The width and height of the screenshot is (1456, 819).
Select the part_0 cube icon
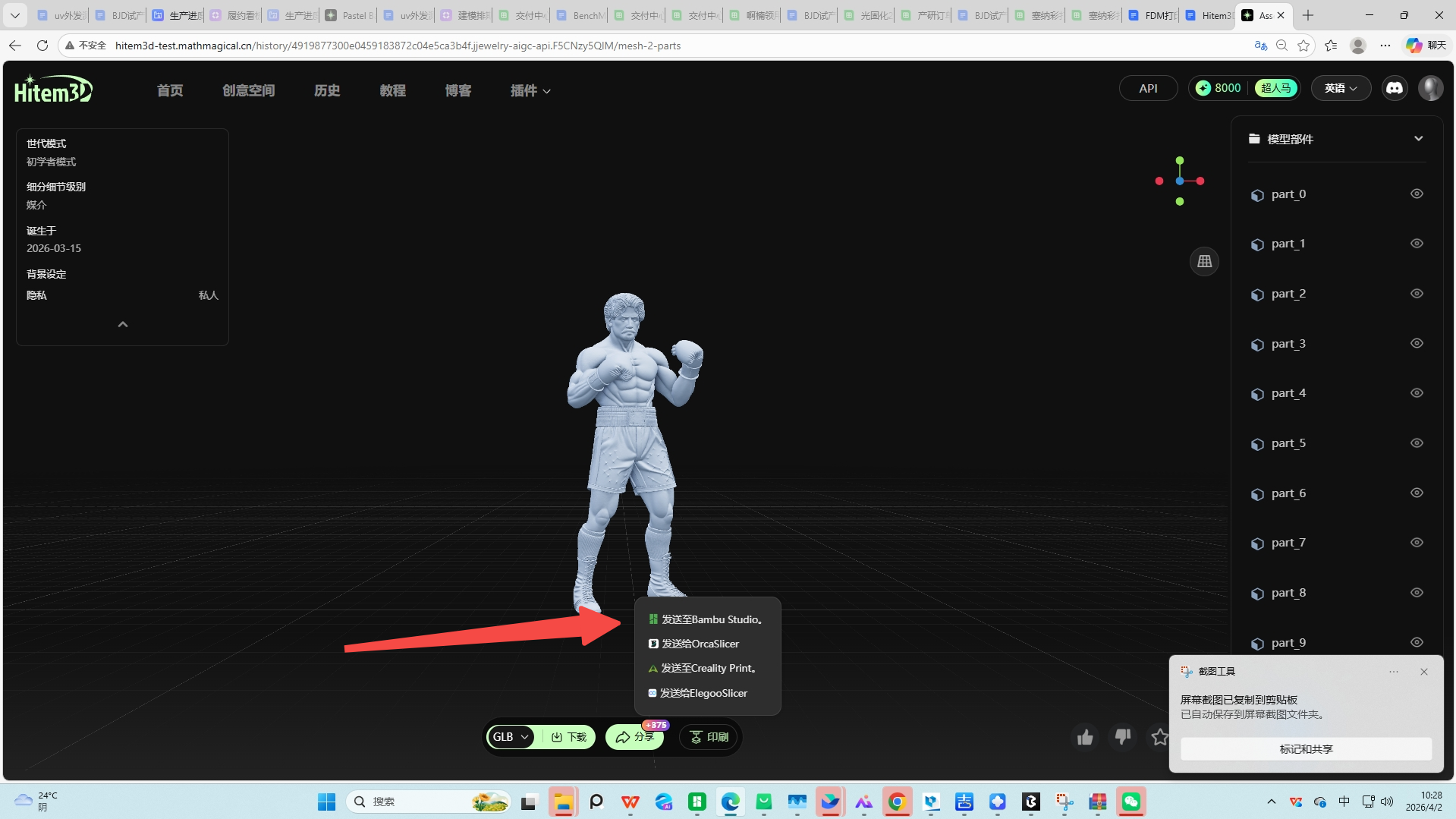(x=1257, y=194)
